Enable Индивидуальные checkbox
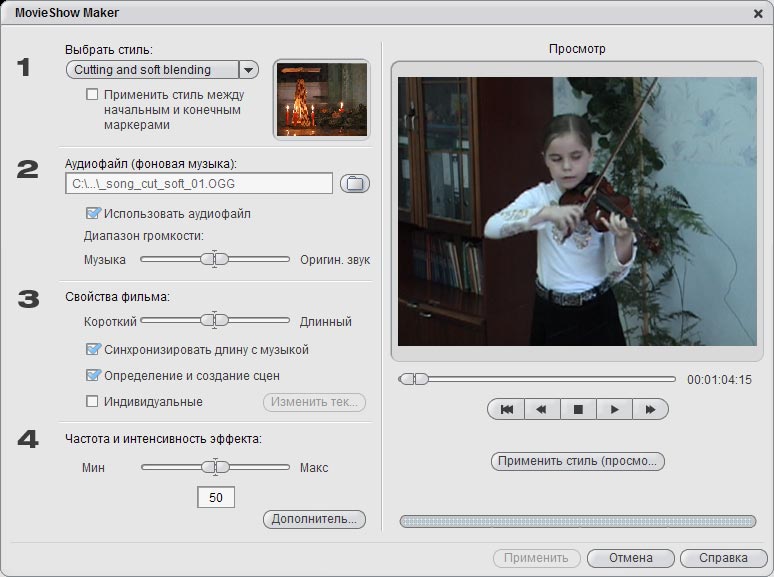 click(x=92, y=401)
